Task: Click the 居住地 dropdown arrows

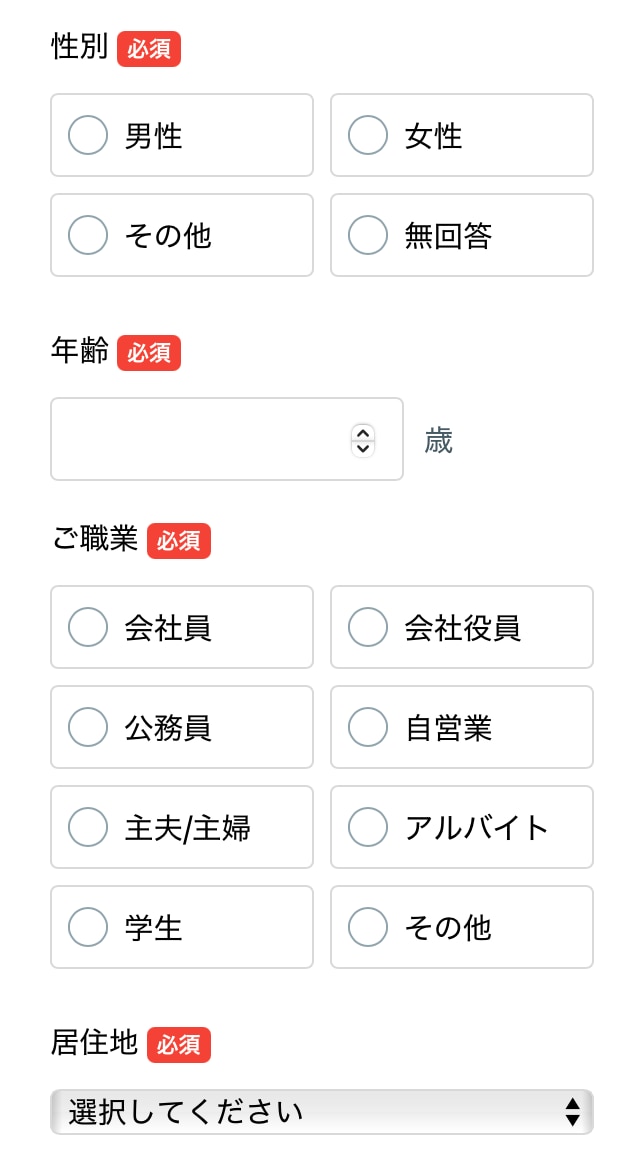Action: click(x=572, y=1111)
